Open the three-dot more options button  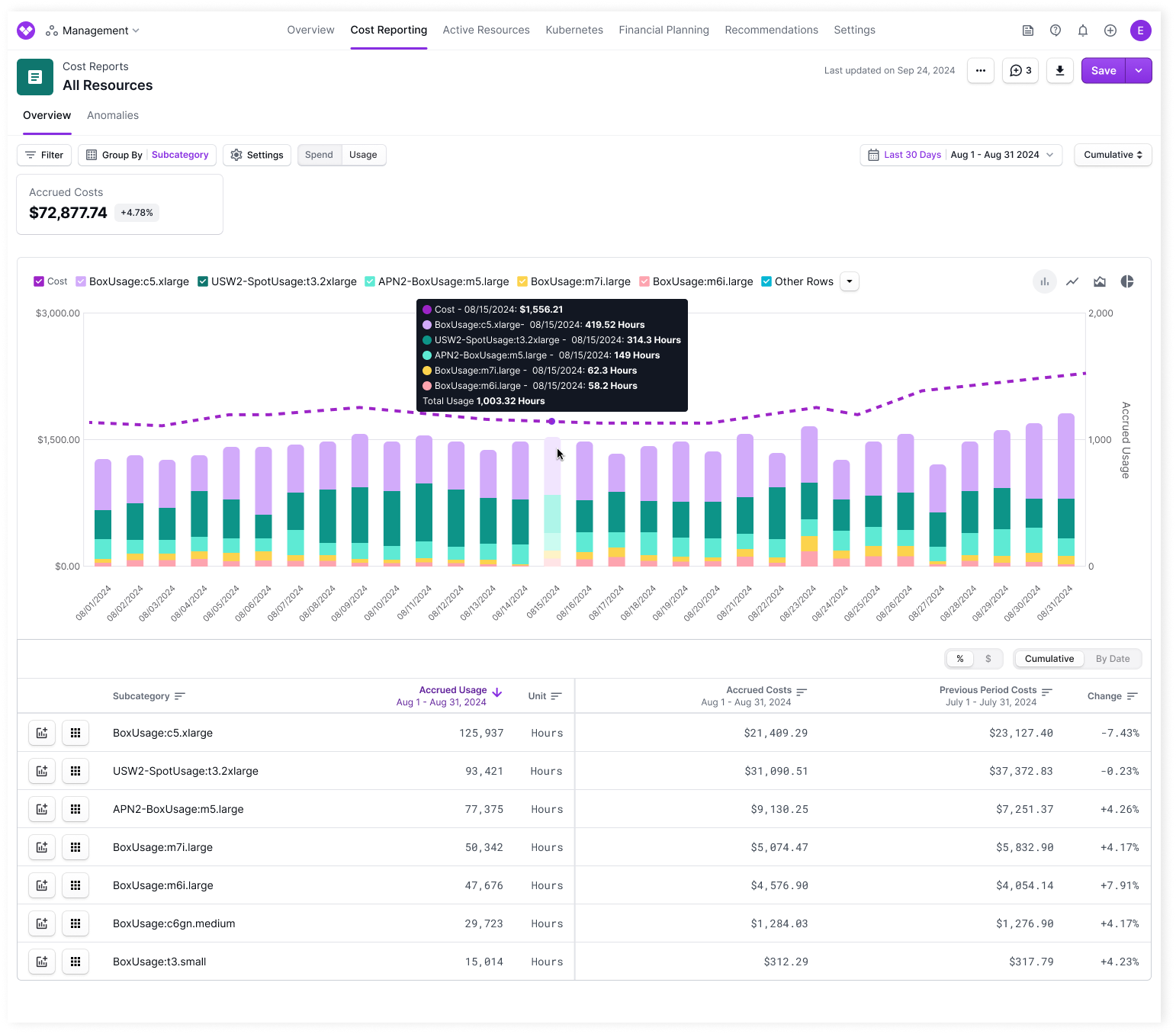pos(981,71)
